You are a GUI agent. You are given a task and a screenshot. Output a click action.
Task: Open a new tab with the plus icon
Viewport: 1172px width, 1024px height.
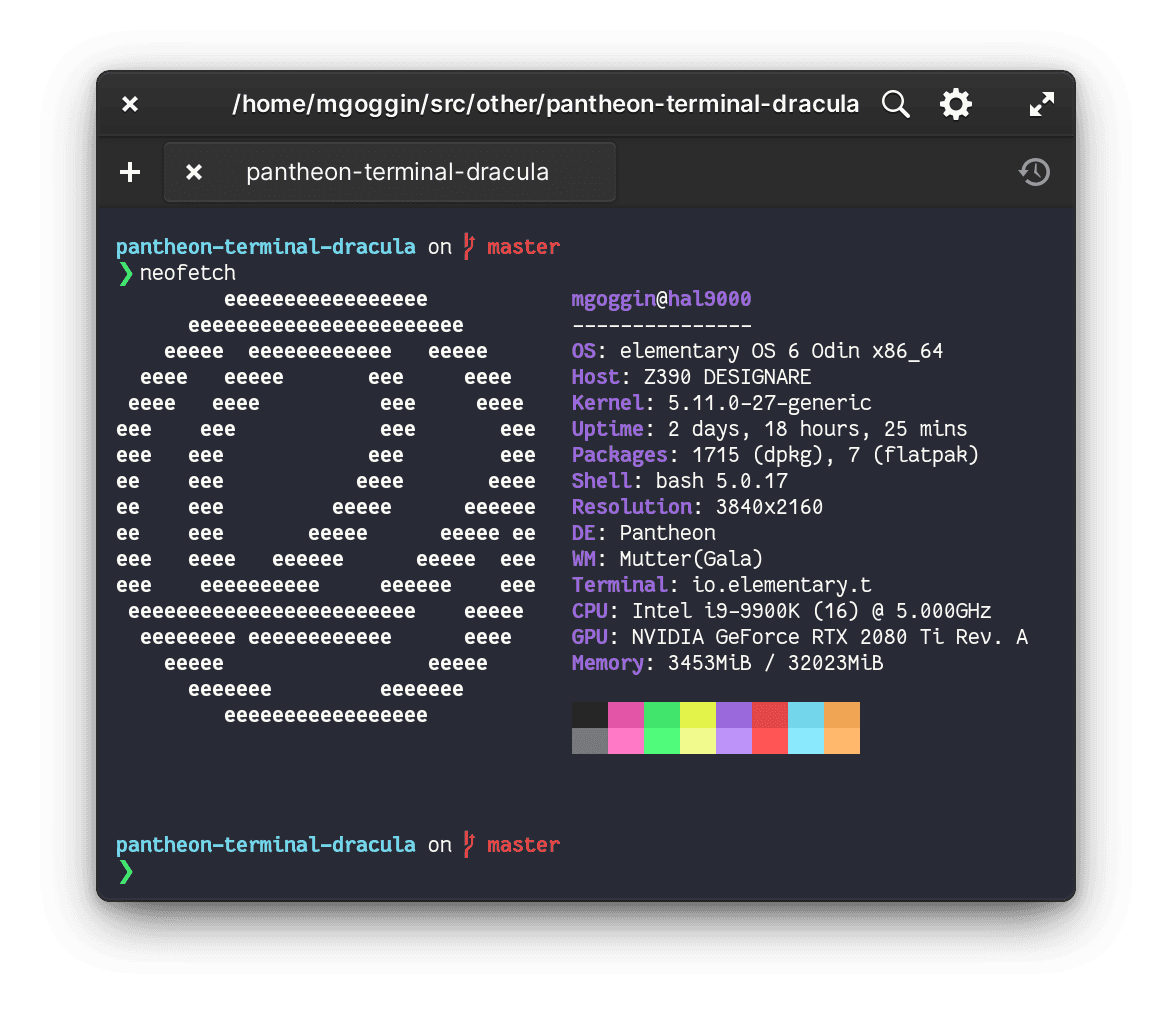[129, 171]
